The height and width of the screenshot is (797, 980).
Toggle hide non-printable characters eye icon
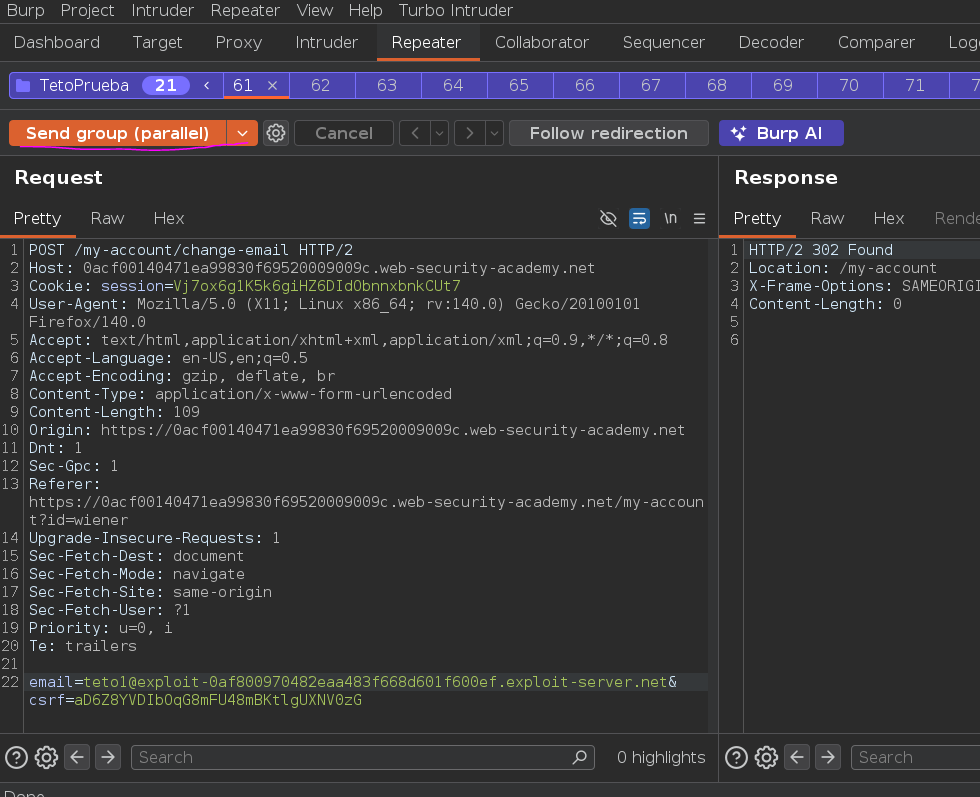pos(608,218)
